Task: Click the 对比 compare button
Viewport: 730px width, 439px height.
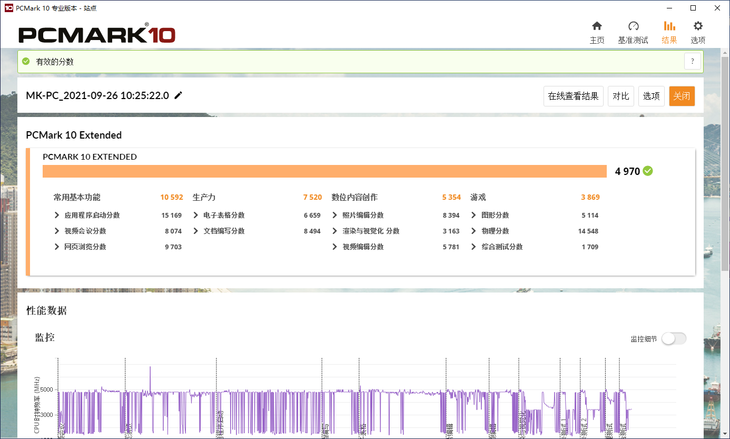Action: (x=621, y=96)
